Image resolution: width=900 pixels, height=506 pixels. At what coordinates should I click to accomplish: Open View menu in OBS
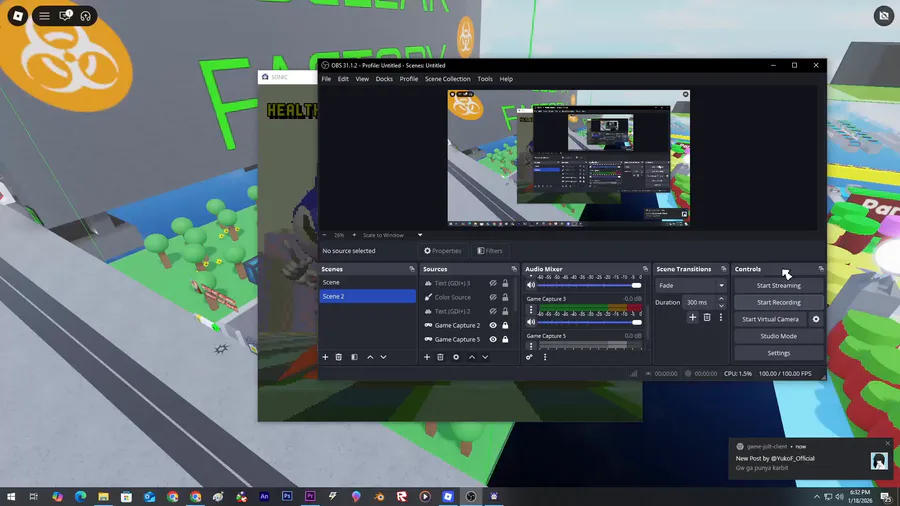tap(362, 79)
